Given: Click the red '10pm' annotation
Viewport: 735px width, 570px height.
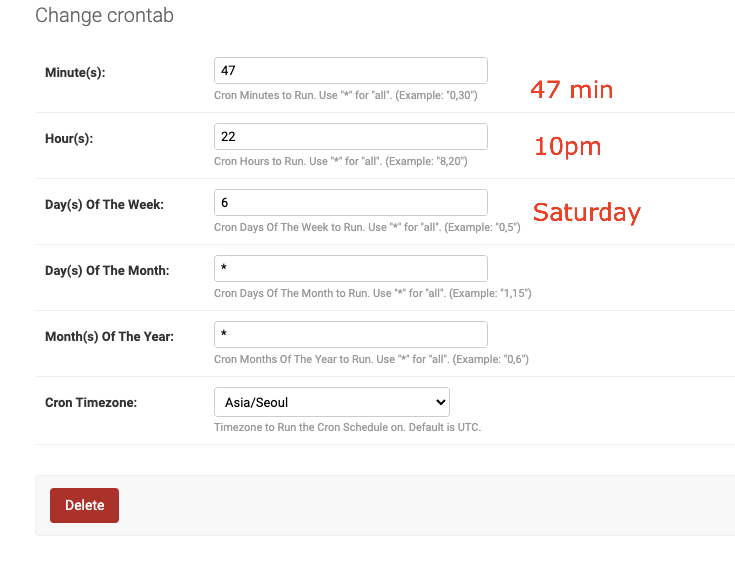Looking at the screenshot, I should [567, 147].
